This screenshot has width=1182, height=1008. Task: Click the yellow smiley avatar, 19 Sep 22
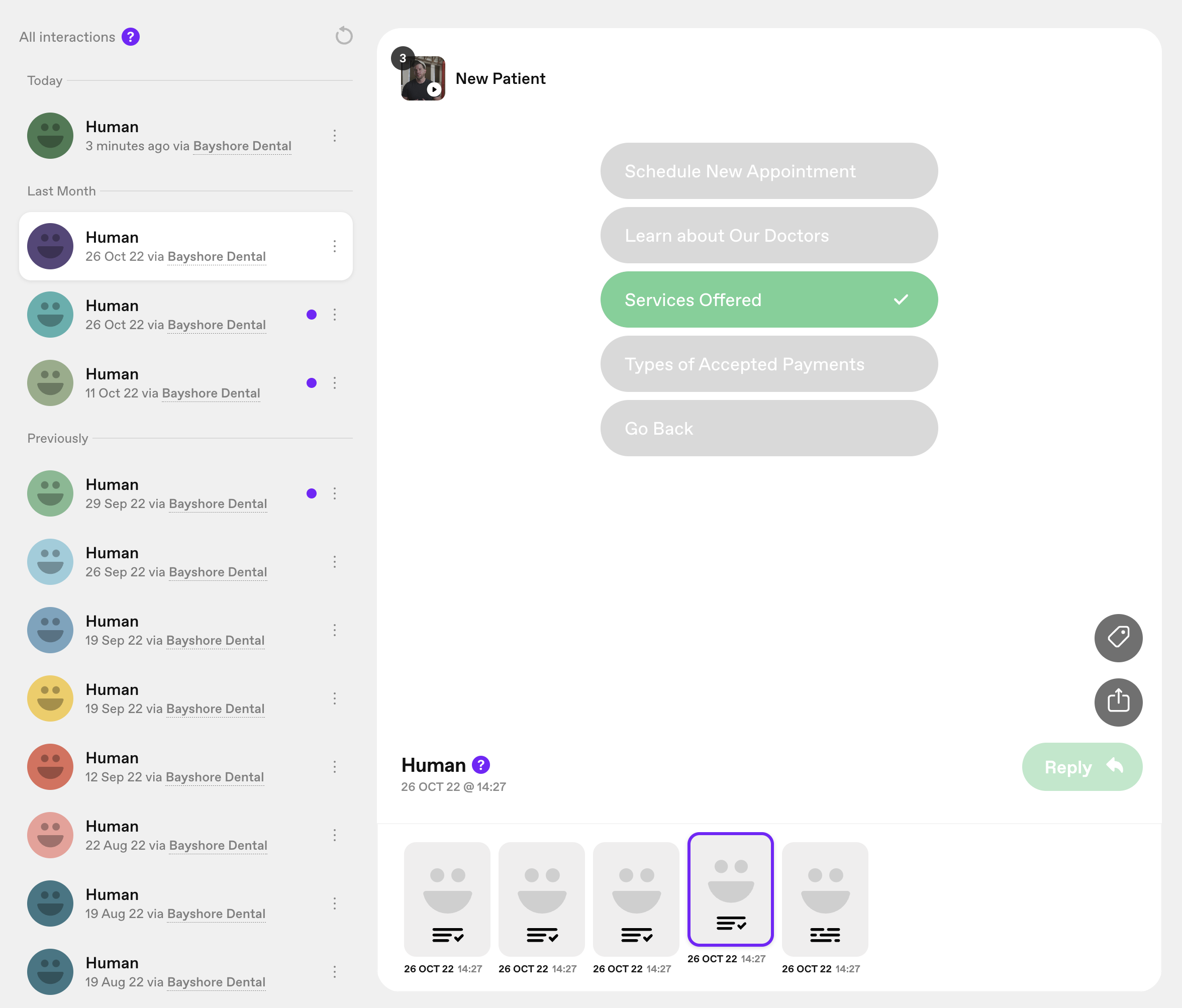tap(50, 698)
